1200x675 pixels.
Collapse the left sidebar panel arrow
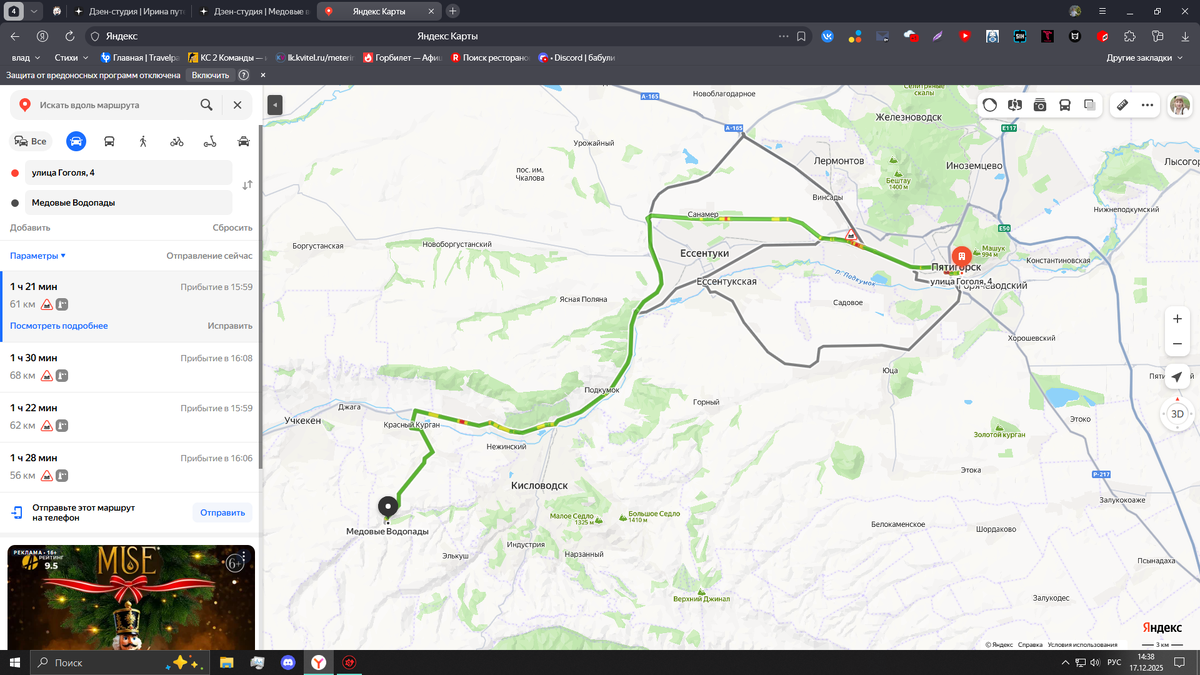(x=275, y=104)
